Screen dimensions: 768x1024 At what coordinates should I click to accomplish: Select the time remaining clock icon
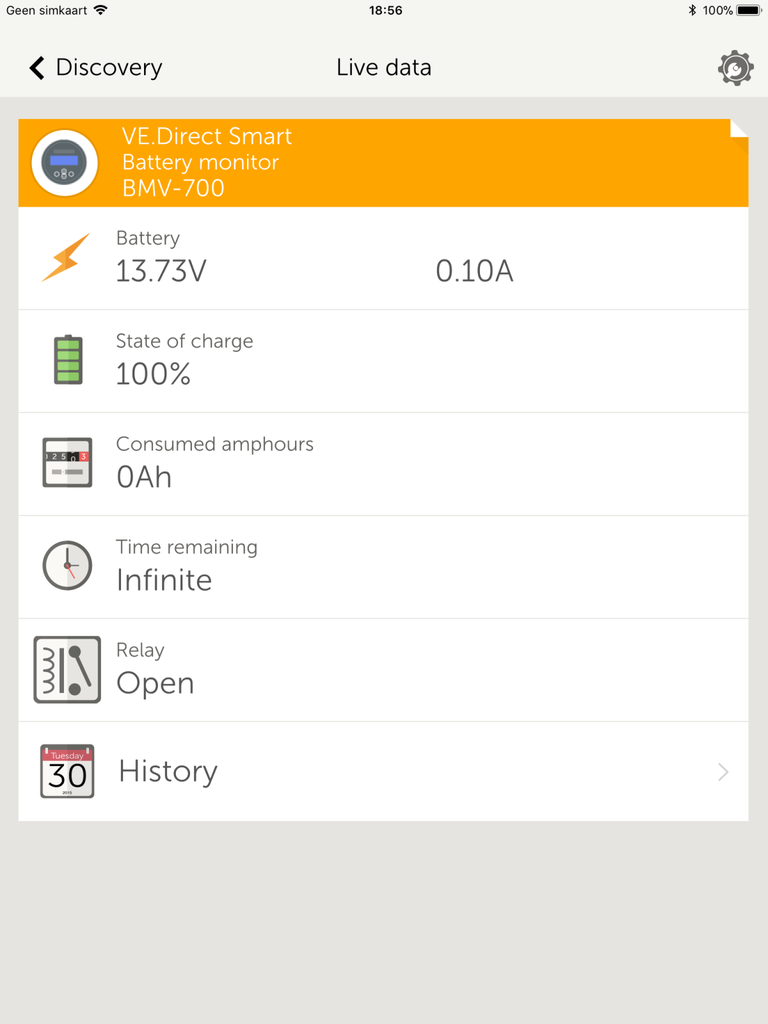click(x=67, y=565)
